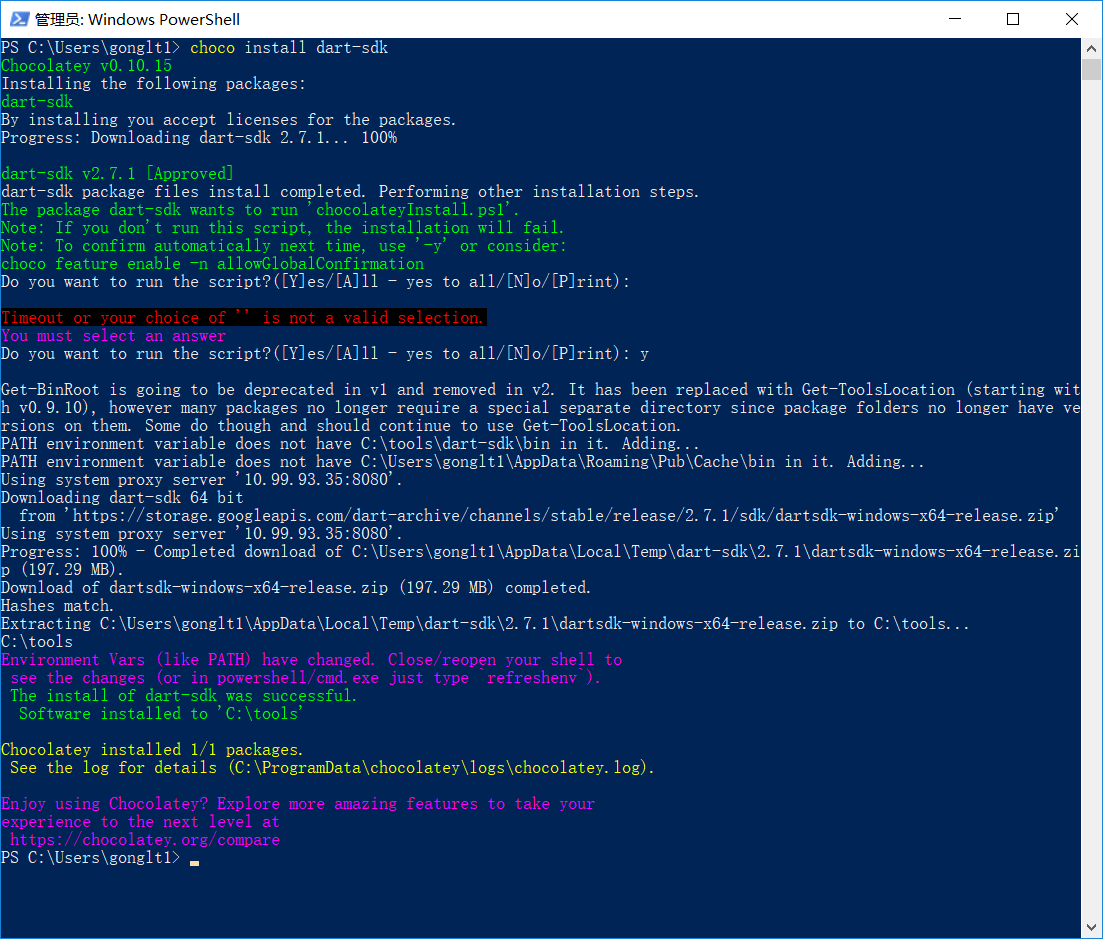The width and height of the screenshot is (1103, 939).
Task: Click 'dart-sdk package files install completed' line
Action: point(350,192)
